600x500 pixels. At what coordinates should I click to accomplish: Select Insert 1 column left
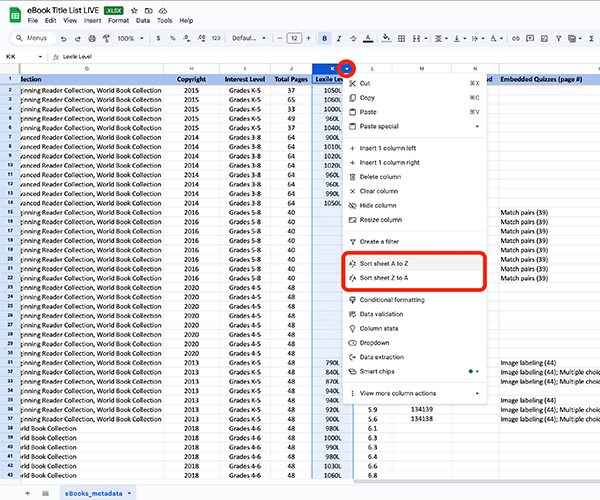coord(414,148)
